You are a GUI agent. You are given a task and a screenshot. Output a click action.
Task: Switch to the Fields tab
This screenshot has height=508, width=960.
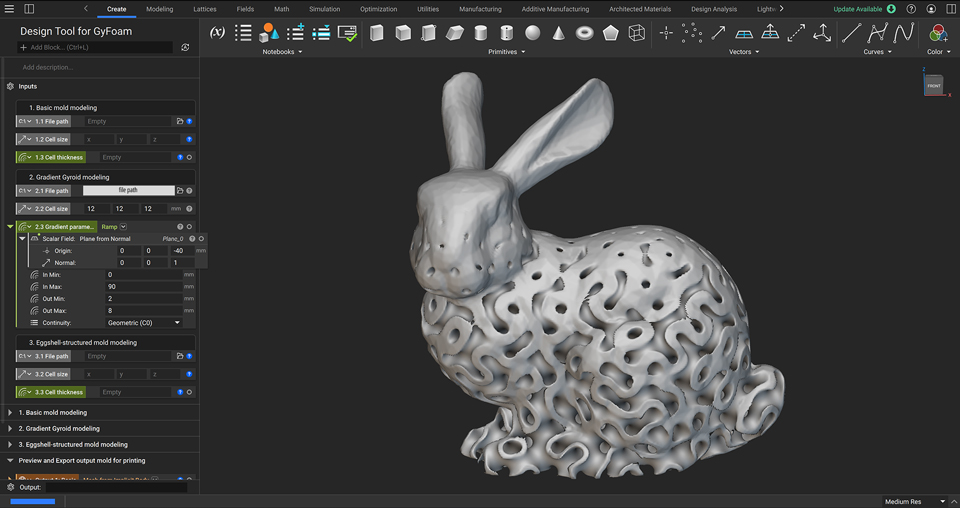click(x=245, y=9)
